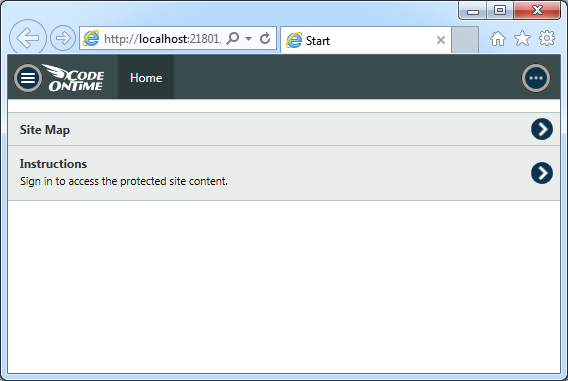Open Favorites star icon
The height and width of the screenshot is (381, 568).
click(x=522, y=38)
